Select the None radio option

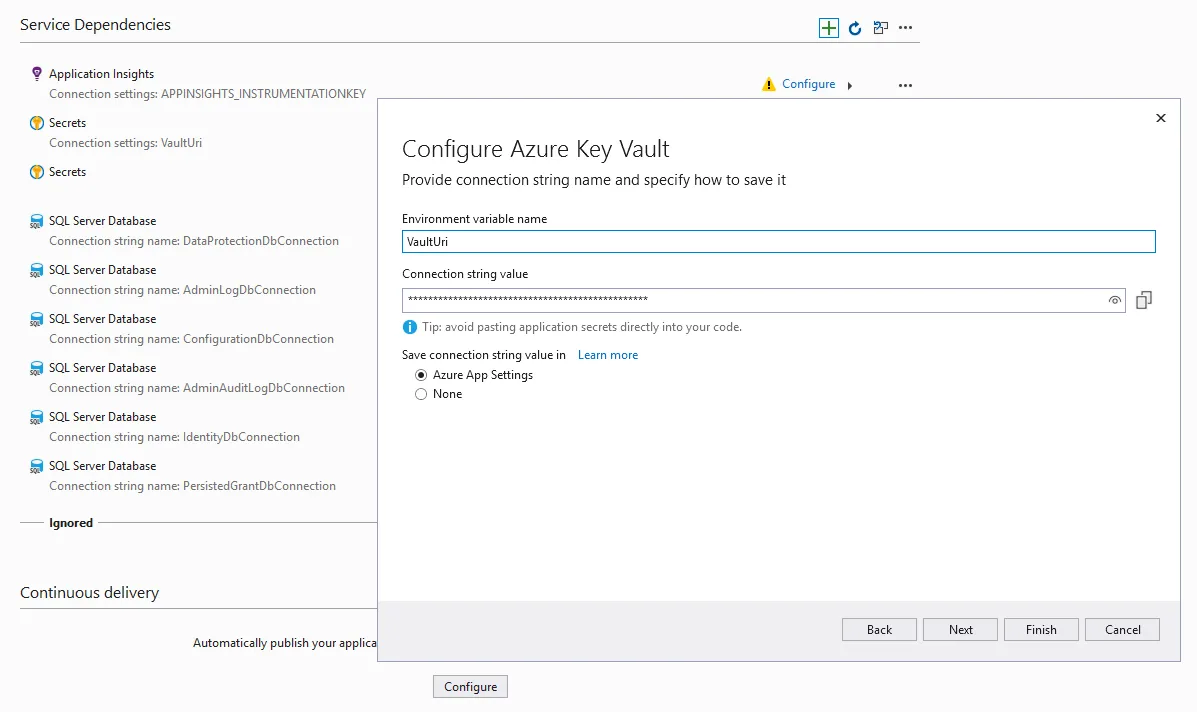(x=421, y=394)
